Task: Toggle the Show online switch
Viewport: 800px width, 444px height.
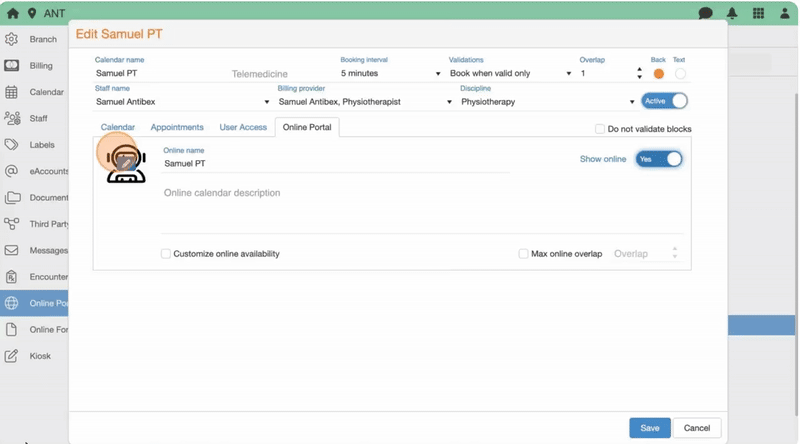Action: click(660, 159)
